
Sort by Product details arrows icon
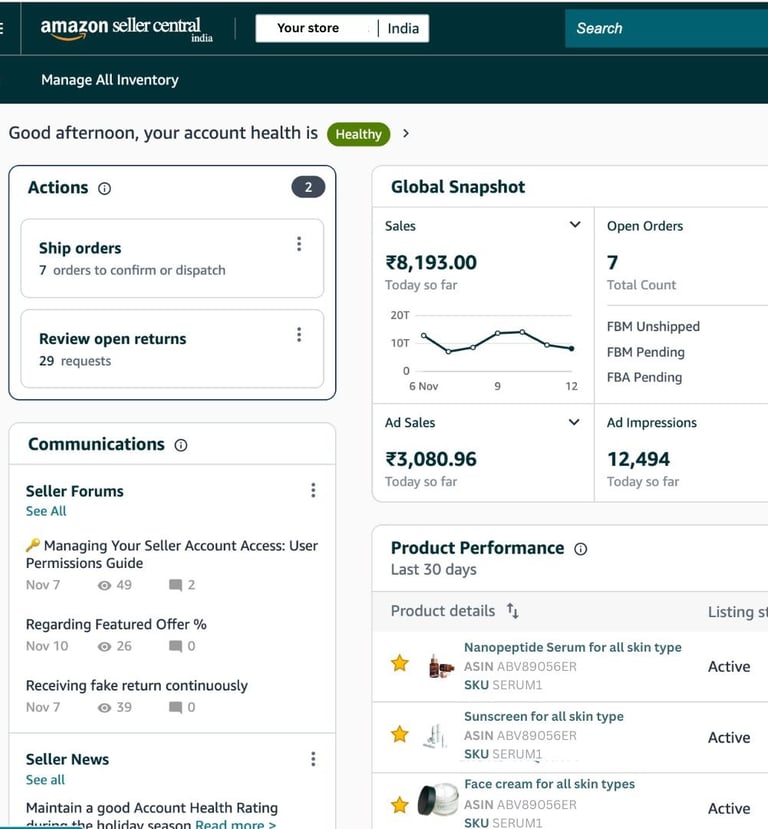coord(513,610)
